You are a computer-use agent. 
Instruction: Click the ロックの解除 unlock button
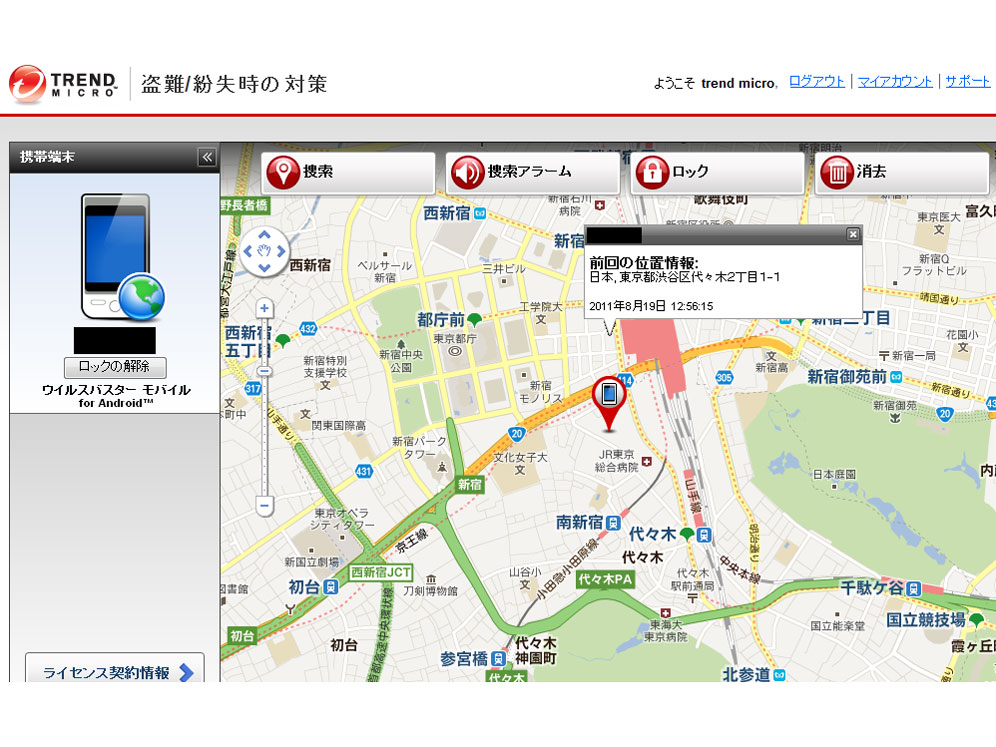115,367
